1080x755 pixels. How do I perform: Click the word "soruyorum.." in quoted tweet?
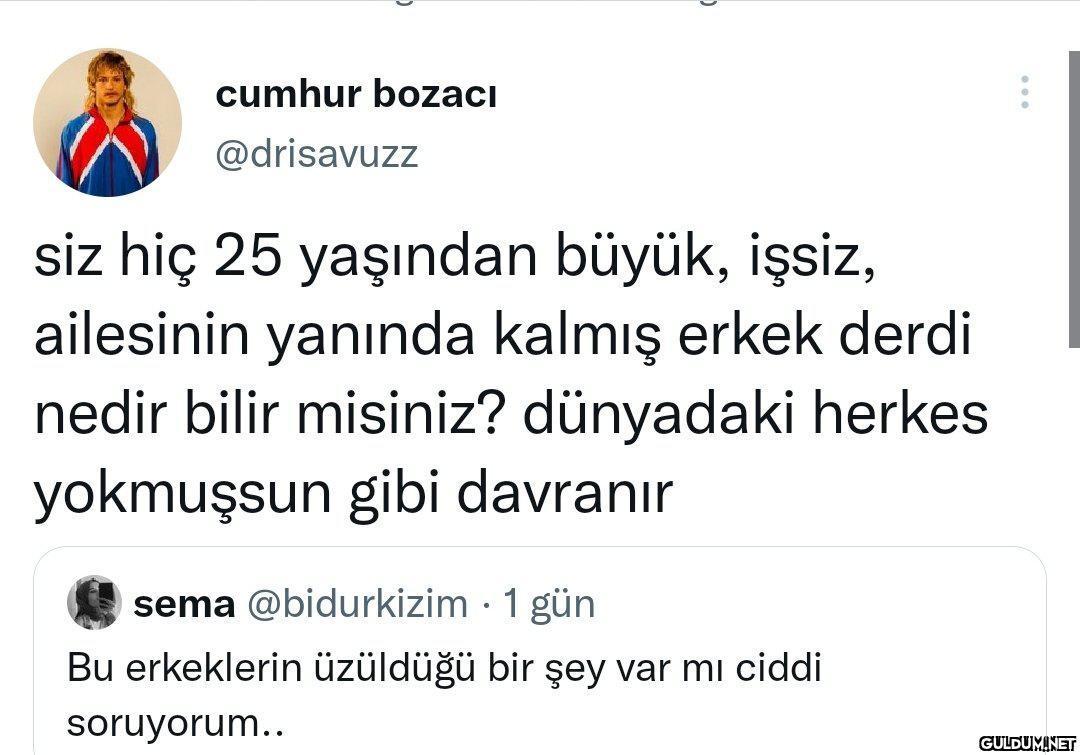tap(176, 723)
